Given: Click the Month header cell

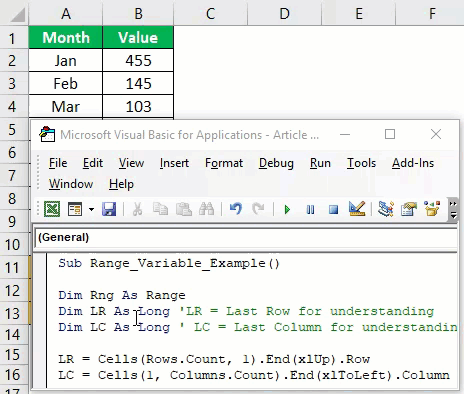Looking at the screenshot, I should [66, 38].
